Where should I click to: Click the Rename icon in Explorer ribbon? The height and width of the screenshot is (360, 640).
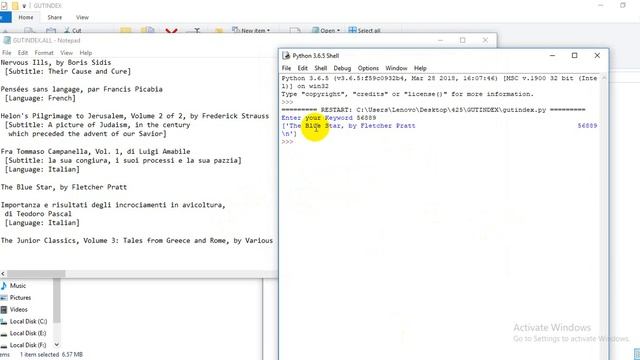[x=196, y=31]
